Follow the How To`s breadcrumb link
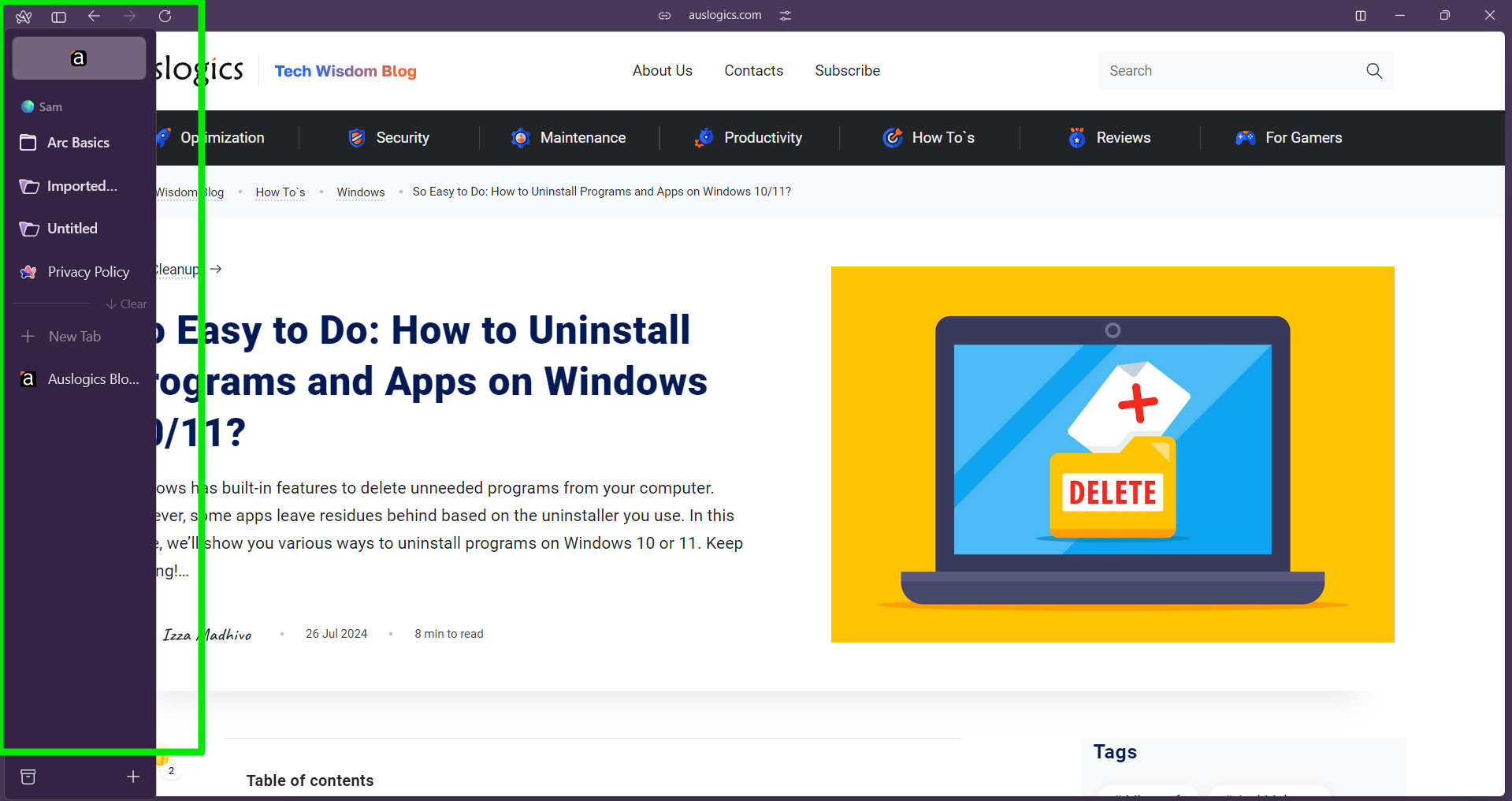This screenshot has width=1512, height=801. pos(280,192)
